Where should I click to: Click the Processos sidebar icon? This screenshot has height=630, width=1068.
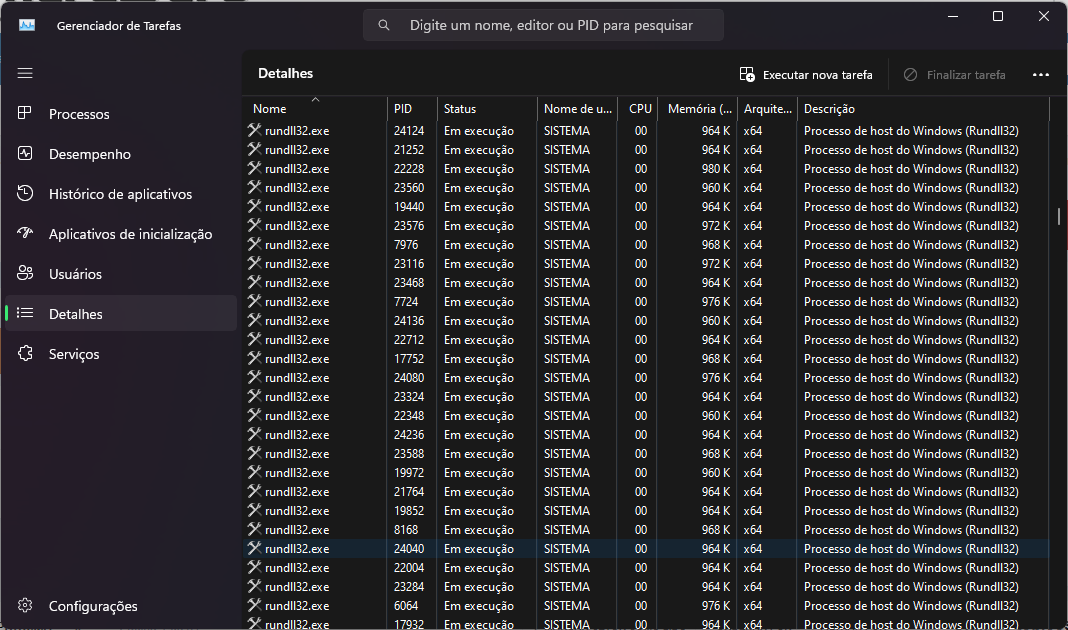coord(25,113)
